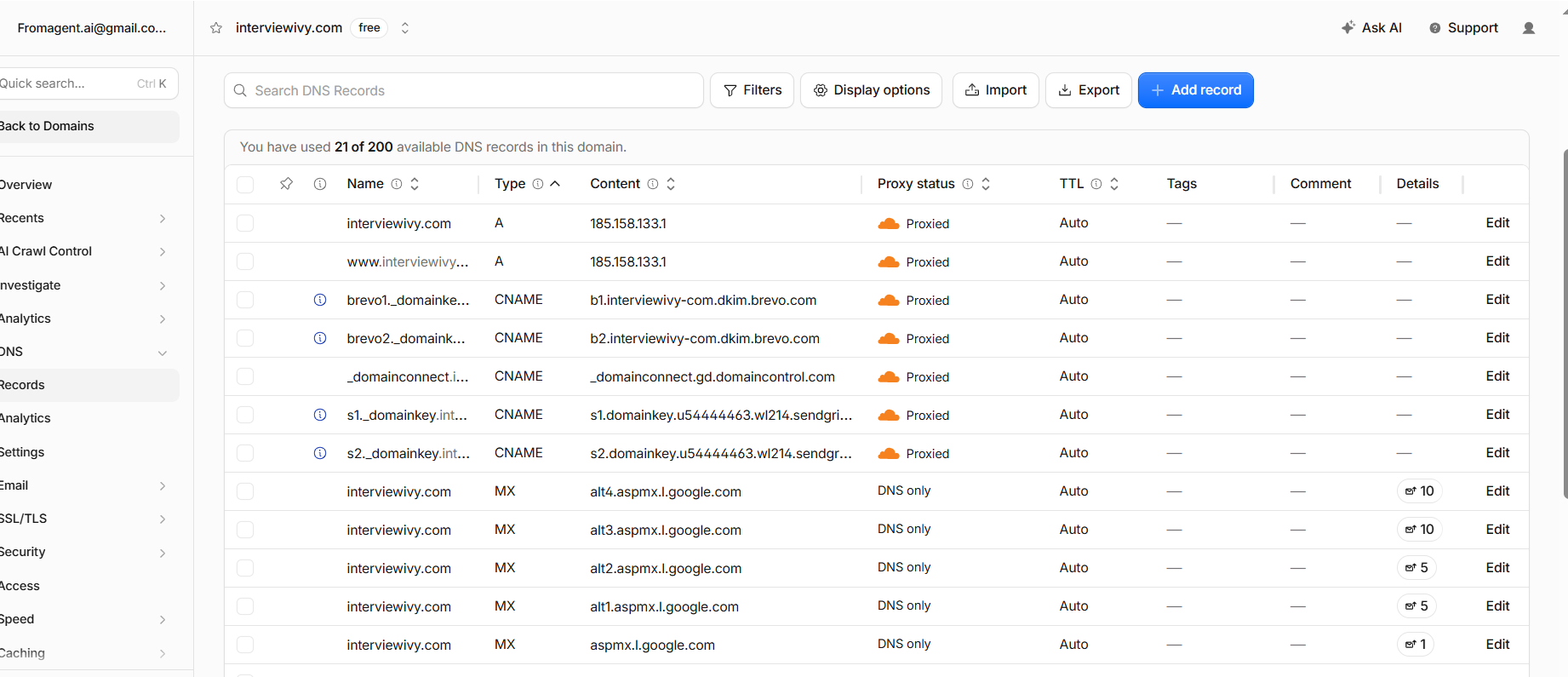Focus the Search DNS Records field
This screenshot has height=677, width=1568.
(464, 90)
